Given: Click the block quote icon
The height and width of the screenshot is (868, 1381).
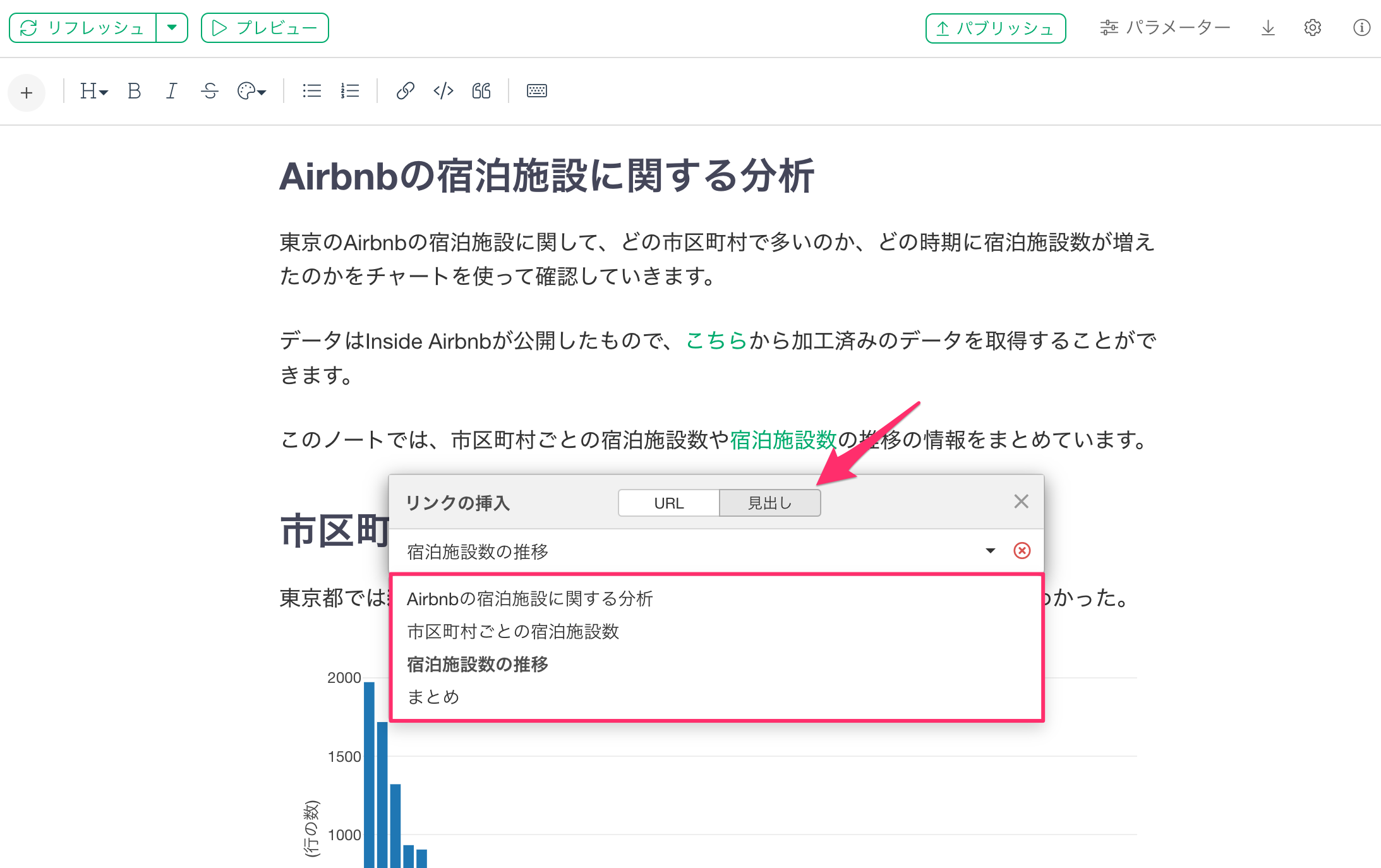Looking at the screenshot, I should (x=481, y=91).
